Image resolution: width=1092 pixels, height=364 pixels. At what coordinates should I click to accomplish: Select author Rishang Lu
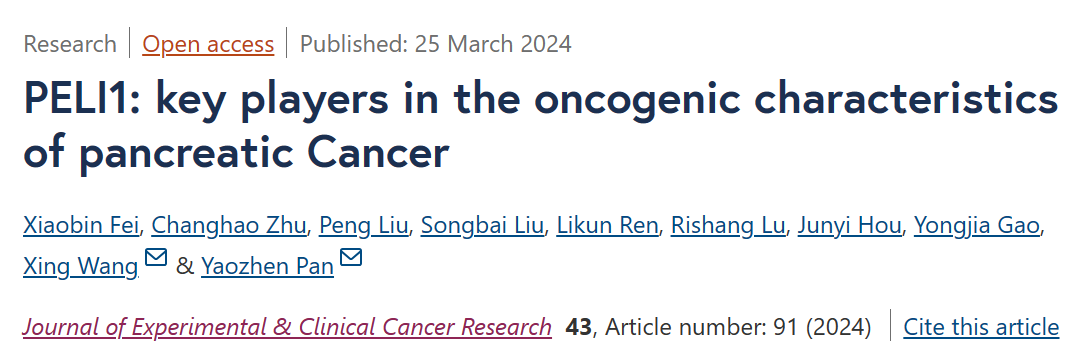(728, 225)
